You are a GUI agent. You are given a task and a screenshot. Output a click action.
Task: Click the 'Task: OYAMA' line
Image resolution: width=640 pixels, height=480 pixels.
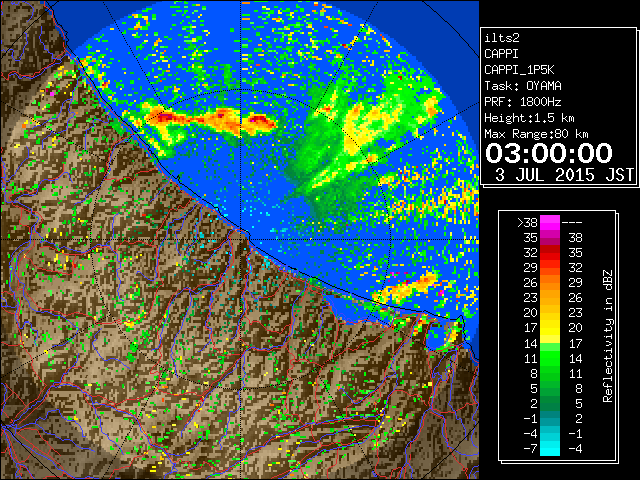tap(523, 86)
